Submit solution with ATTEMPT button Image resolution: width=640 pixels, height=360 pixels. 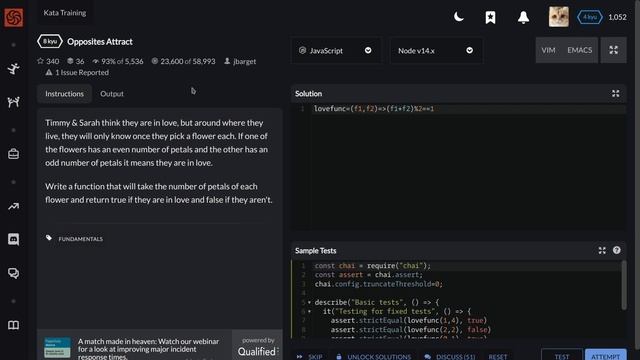tap(605, 356)
